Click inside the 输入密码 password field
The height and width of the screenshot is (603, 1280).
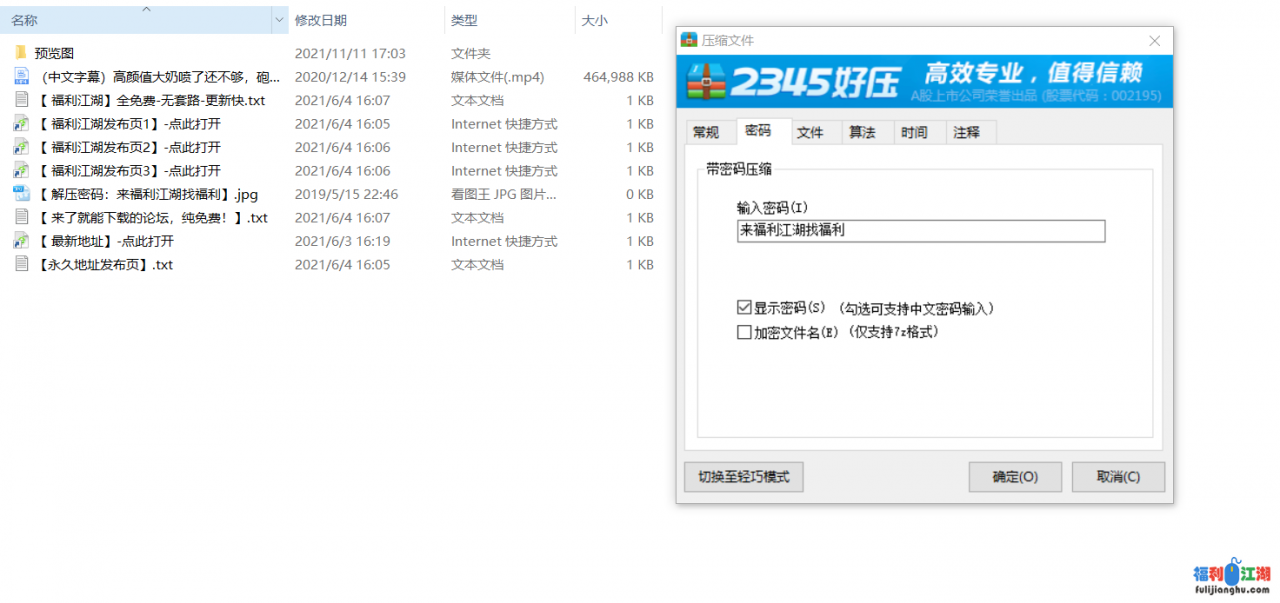click(920, 231)
